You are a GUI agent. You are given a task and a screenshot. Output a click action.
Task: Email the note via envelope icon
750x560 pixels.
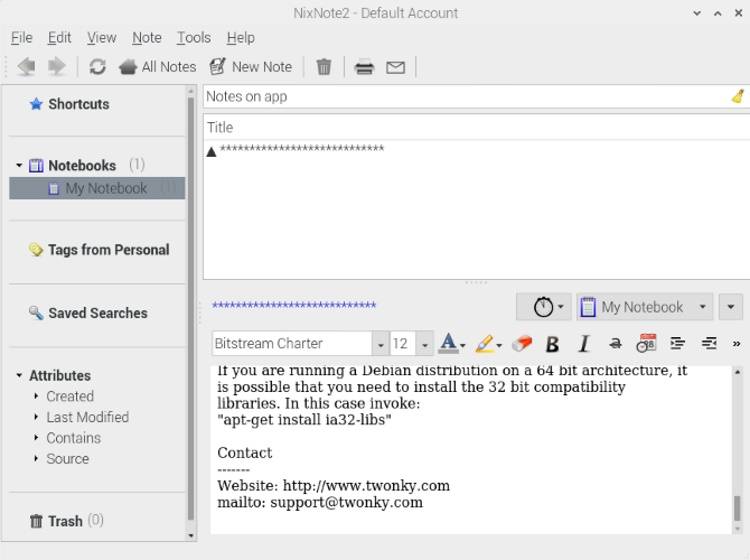[x=396, y=67]
